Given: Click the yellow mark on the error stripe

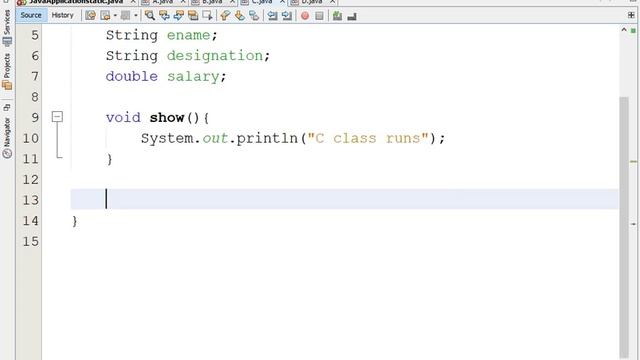Looking at the screenshot, I should [x=633, y=162].
